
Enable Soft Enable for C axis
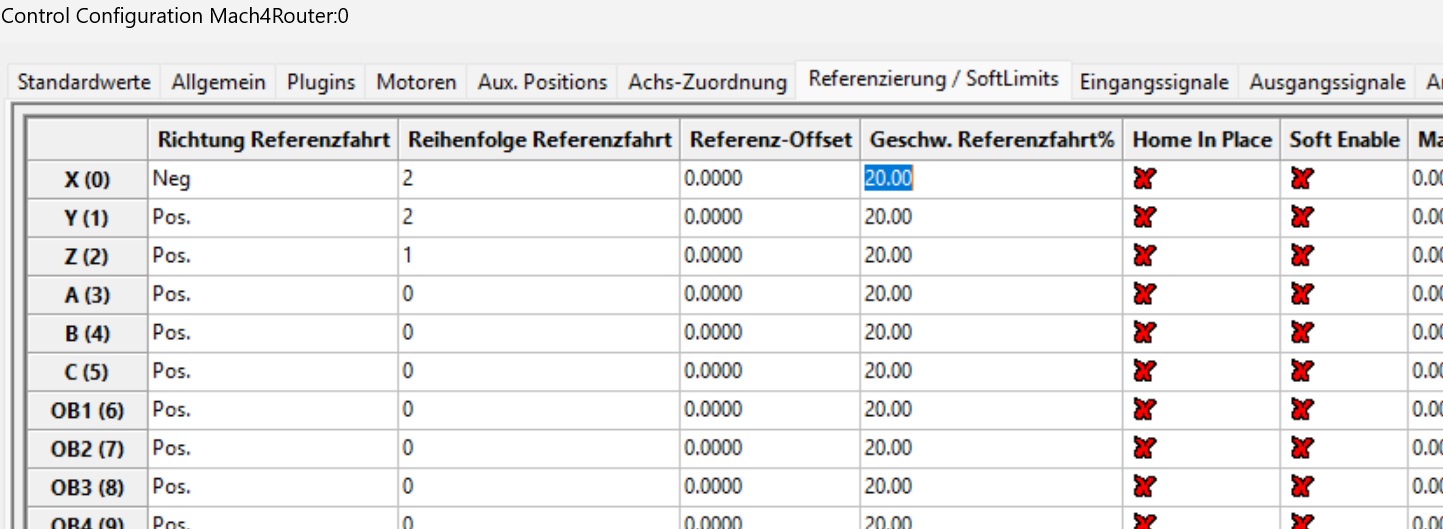click(x=1301, y=372)
